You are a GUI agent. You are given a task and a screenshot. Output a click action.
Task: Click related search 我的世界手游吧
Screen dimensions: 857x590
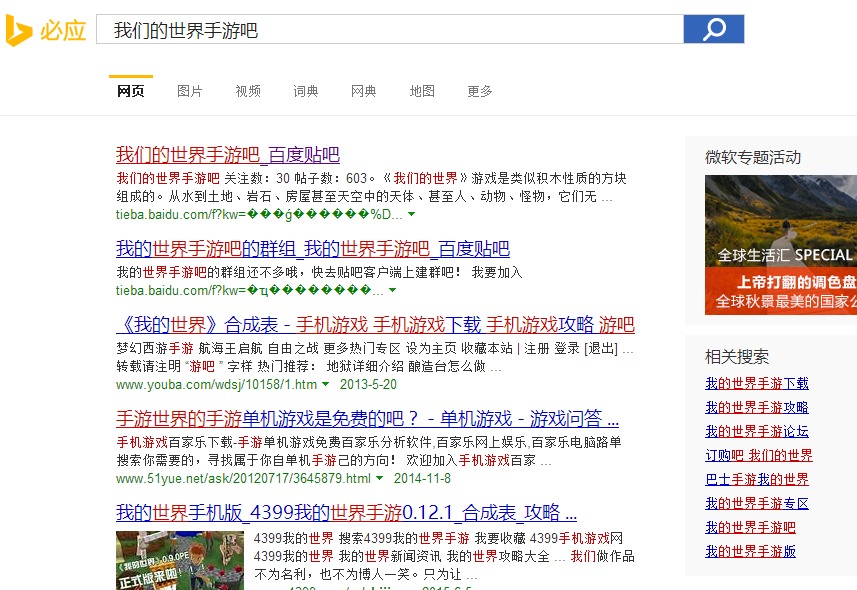click(750, 528)
